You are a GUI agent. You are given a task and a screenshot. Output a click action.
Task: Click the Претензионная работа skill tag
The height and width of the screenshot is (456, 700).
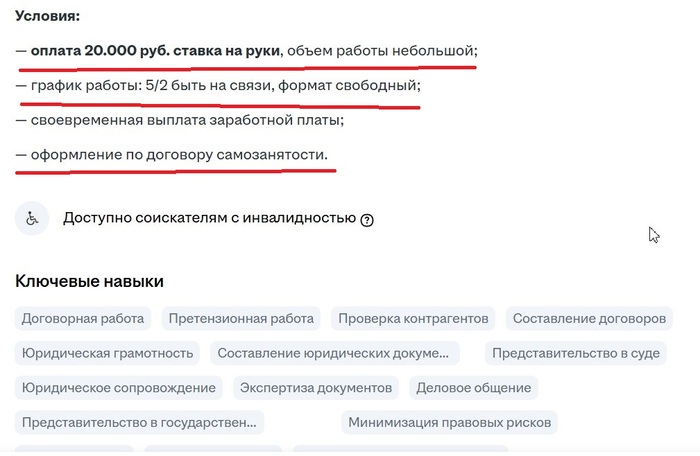(241, 319)
